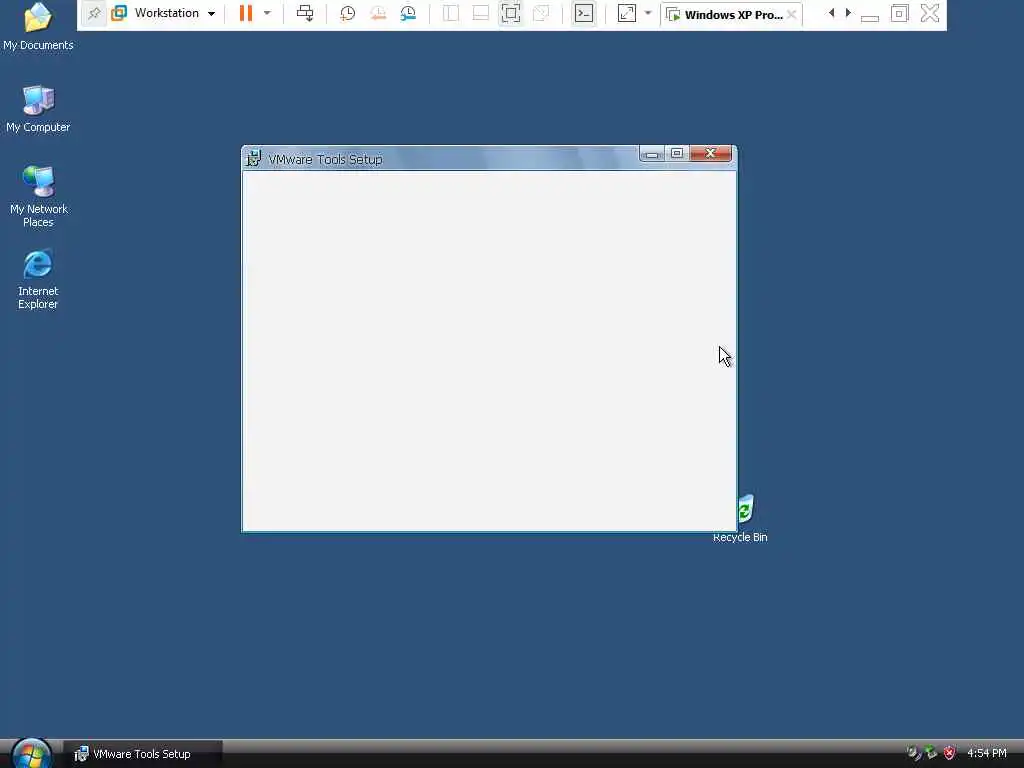The height and width of the screenshot is (768, 1024).
Task: Click the VMware Tools Setup taskbar button
Action: [x=142, y=754]
